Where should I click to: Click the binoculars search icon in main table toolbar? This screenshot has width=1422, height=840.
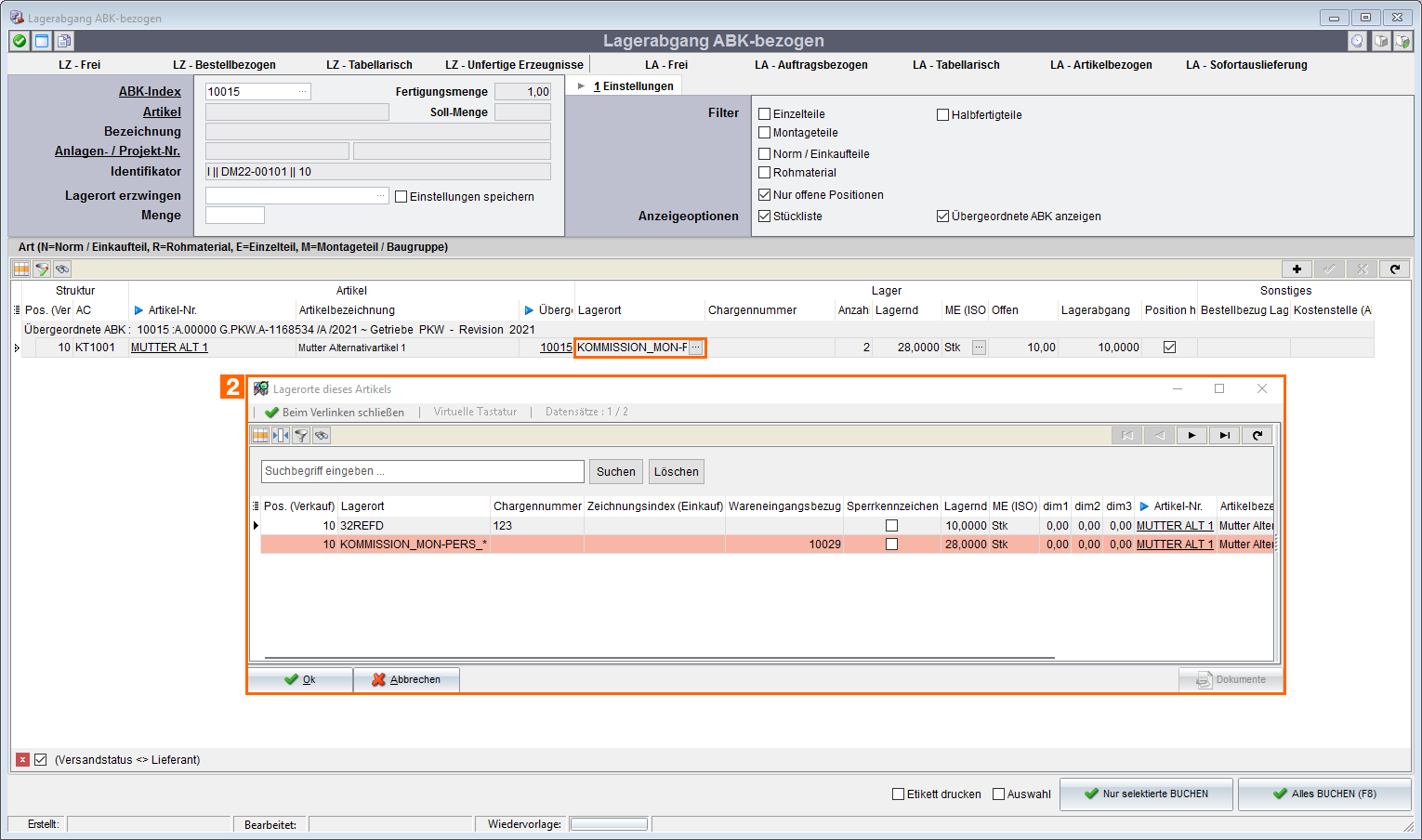62,269
